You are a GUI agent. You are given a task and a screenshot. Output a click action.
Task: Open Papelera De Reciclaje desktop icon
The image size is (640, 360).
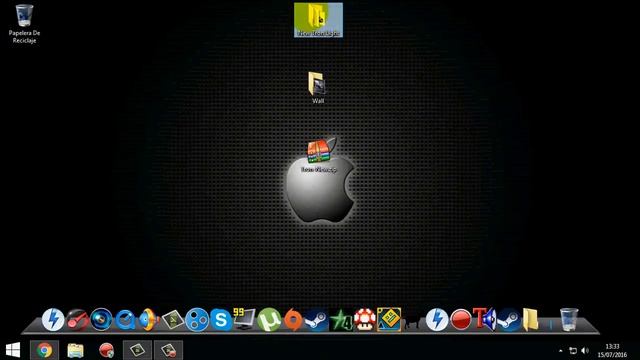pyautogui.click(x=24, y=23)
